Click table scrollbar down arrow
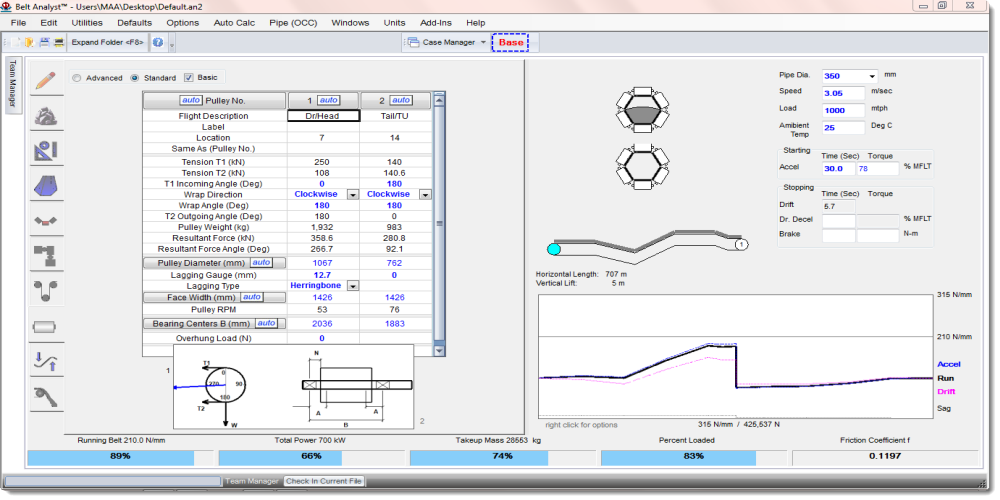 [x=439, y=351]
